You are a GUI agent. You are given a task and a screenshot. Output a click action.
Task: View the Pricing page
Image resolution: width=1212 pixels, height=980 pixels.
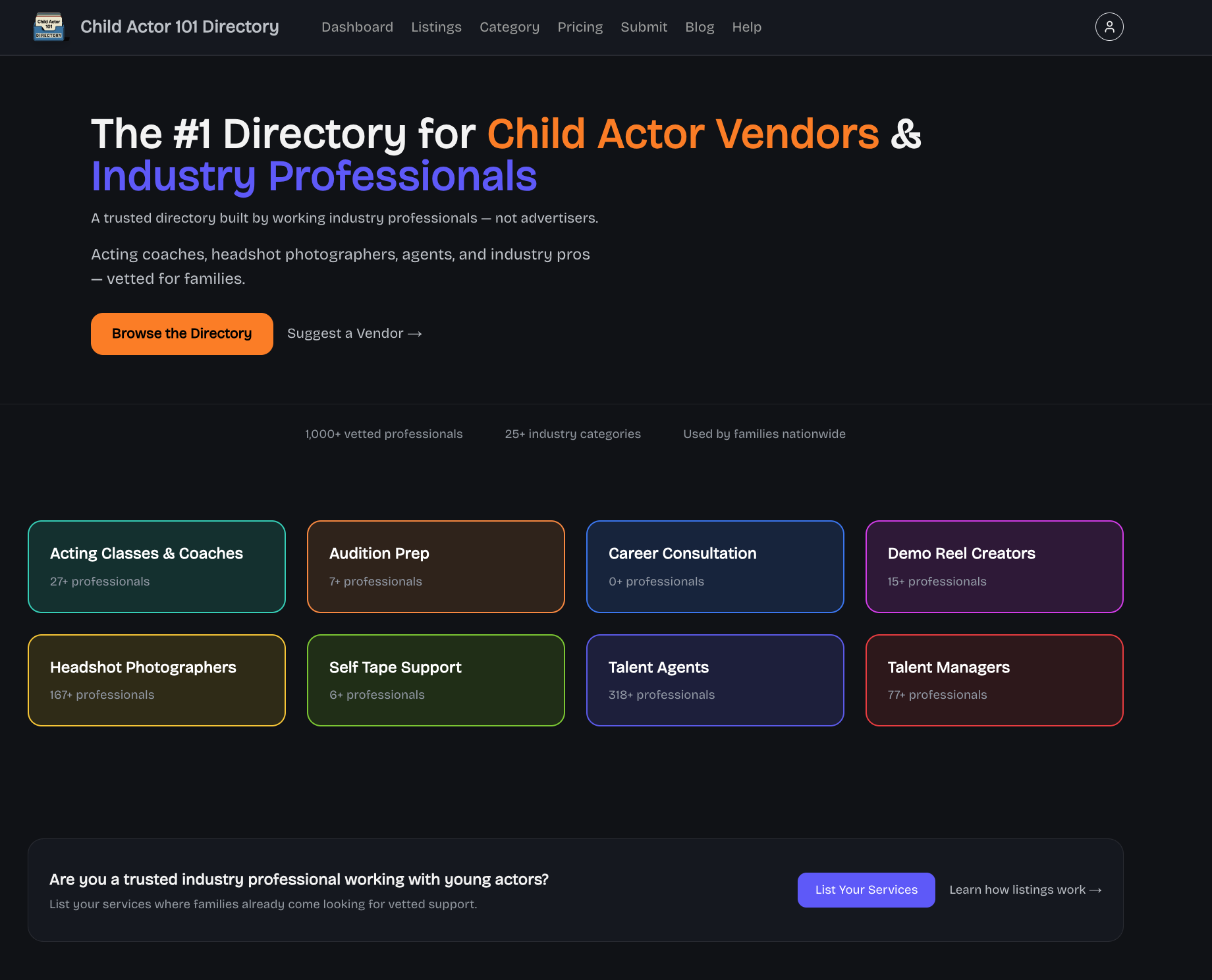coord(580,27)
